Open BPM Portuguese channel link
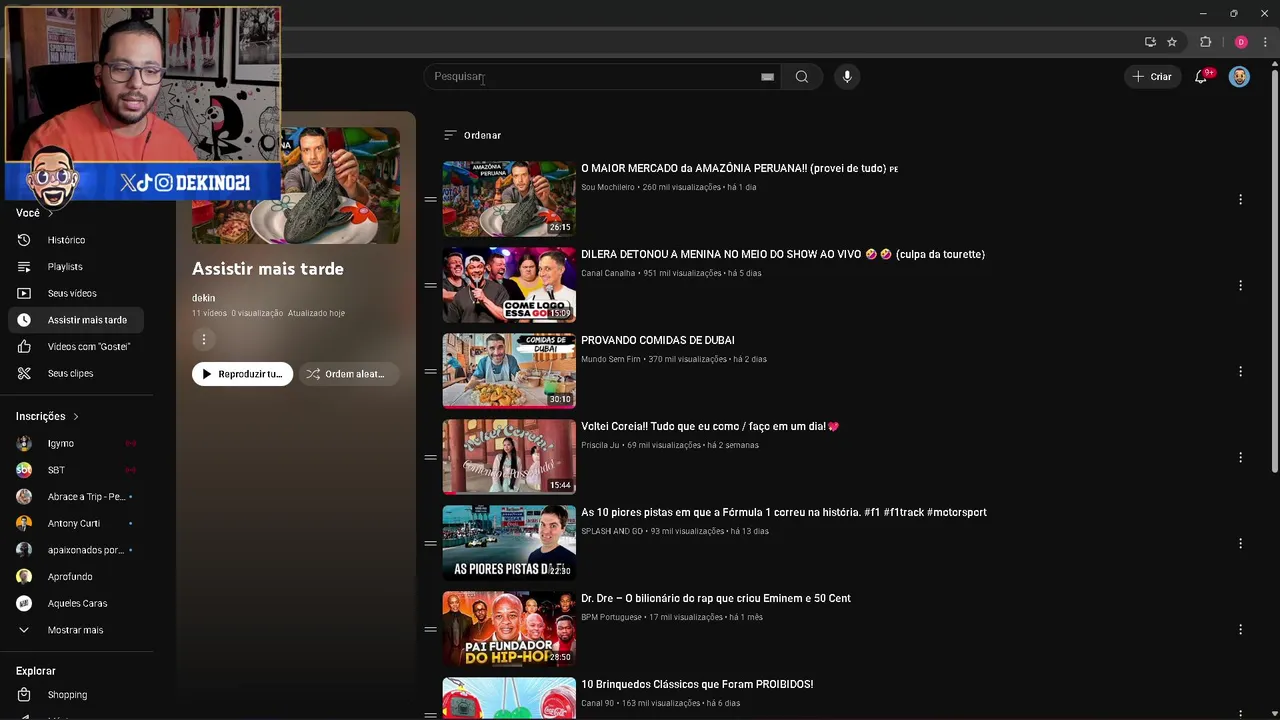Image resolution: width=1280 pixels, height=720 pixels. 611,617
